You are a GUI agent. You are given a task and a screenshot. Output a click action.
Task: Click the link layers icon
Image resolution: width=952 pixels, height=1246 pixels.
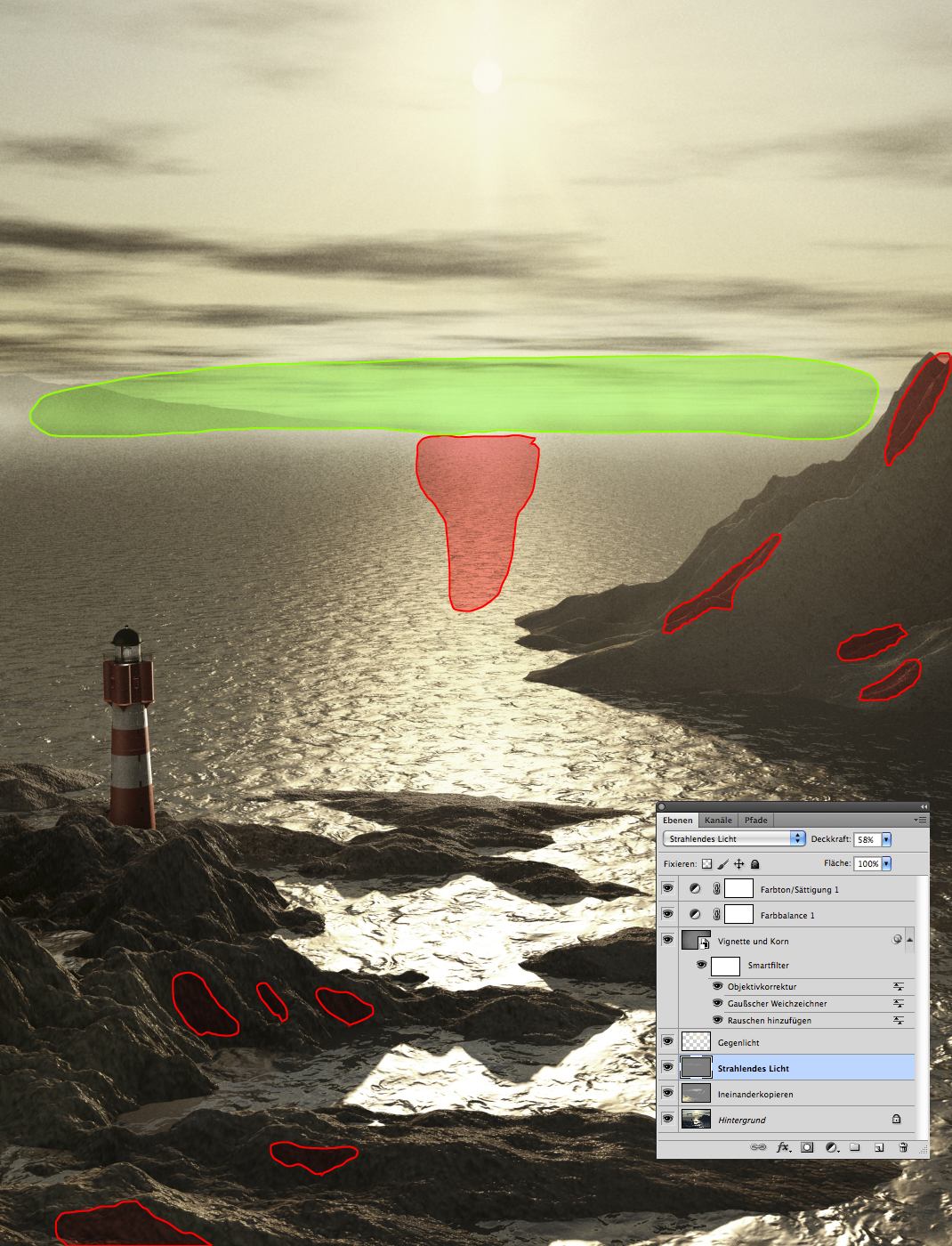tap(758, 1147)
